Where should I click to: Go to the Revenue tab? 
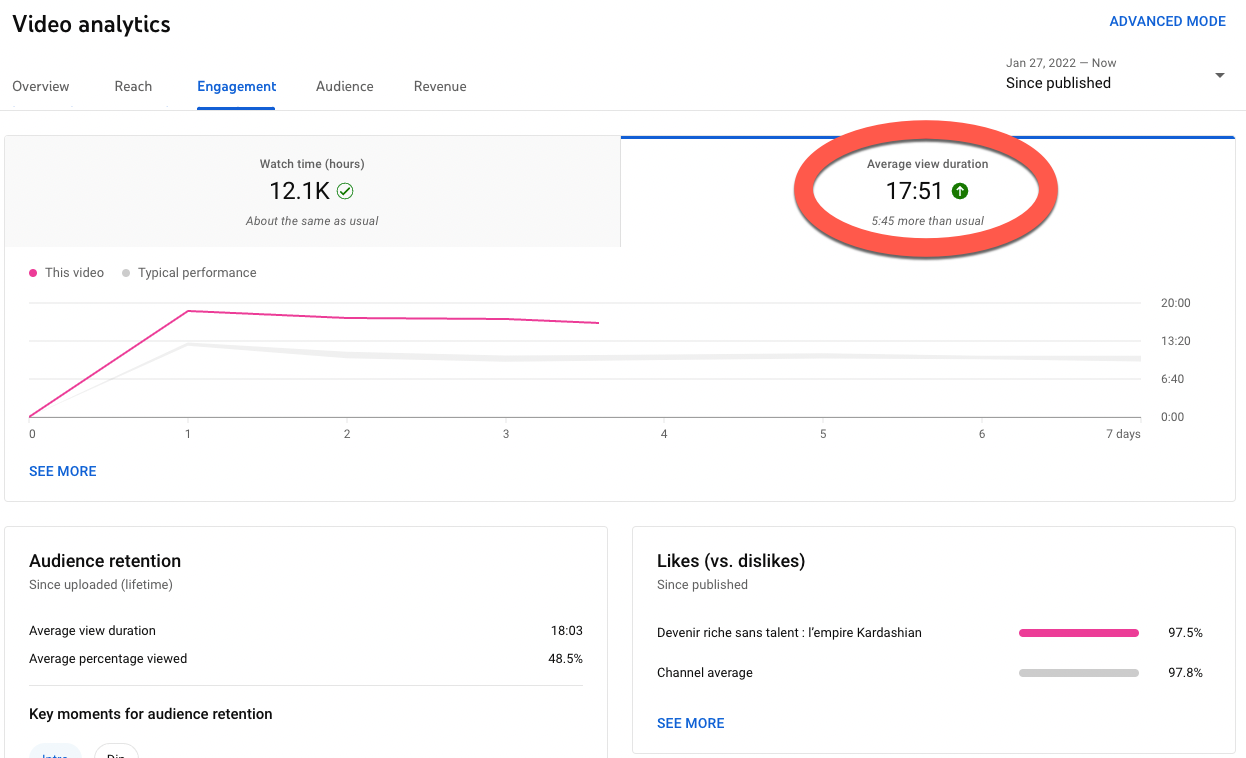440,87
